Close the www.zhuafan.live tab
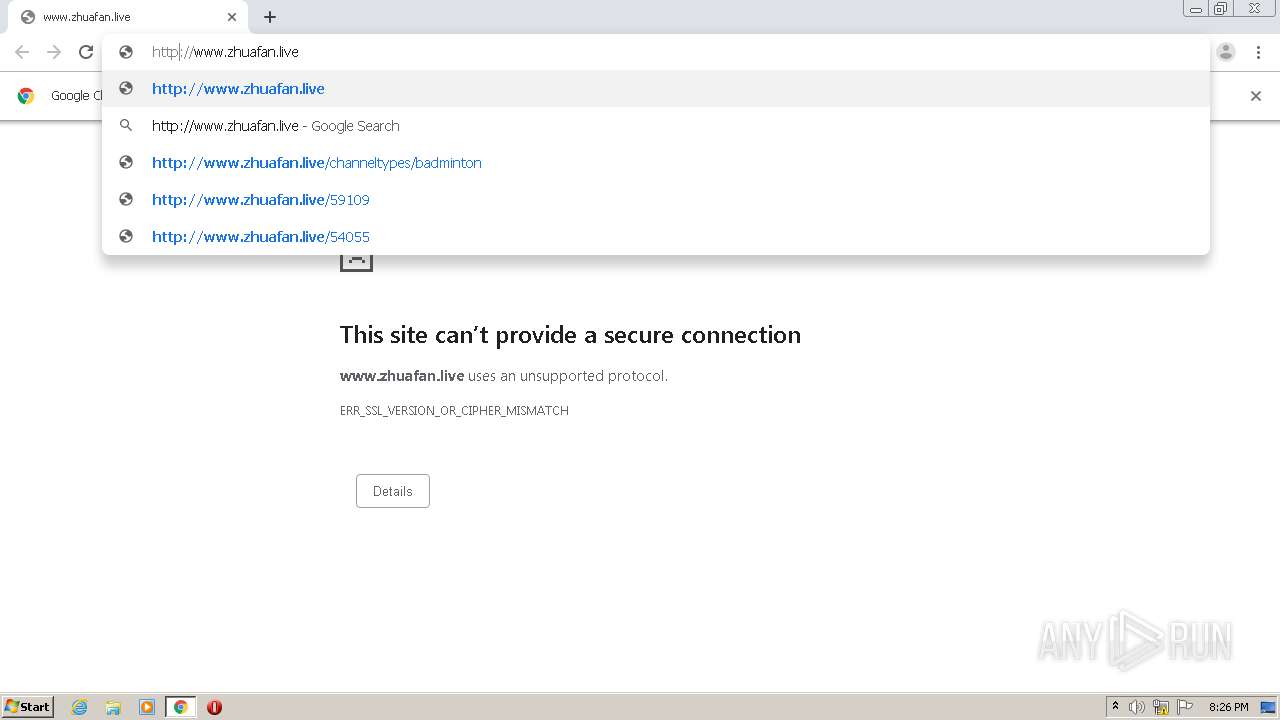Image resolution: width=1280 pixels, height=720 pixels. [x=232, y=17]
